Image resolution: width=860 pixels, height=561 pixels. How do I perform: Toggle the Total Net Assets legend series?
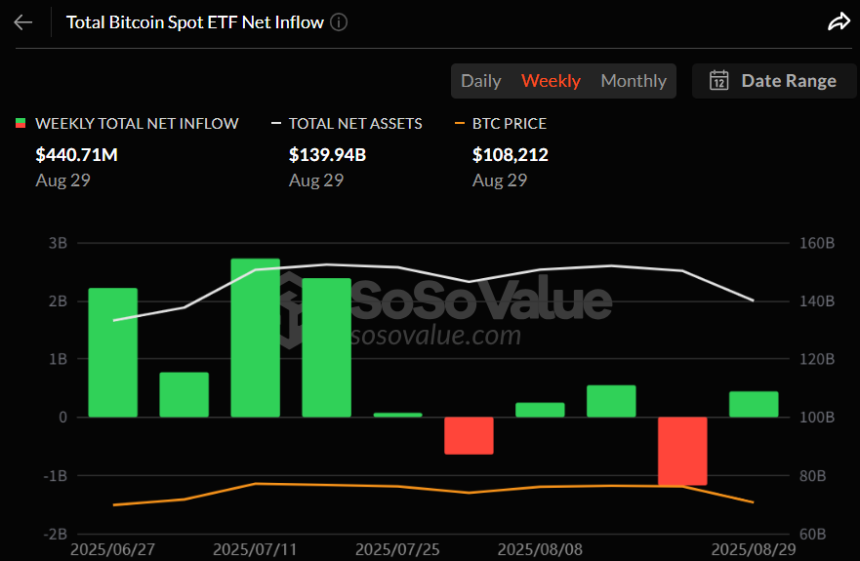click(x=355, y=124)
